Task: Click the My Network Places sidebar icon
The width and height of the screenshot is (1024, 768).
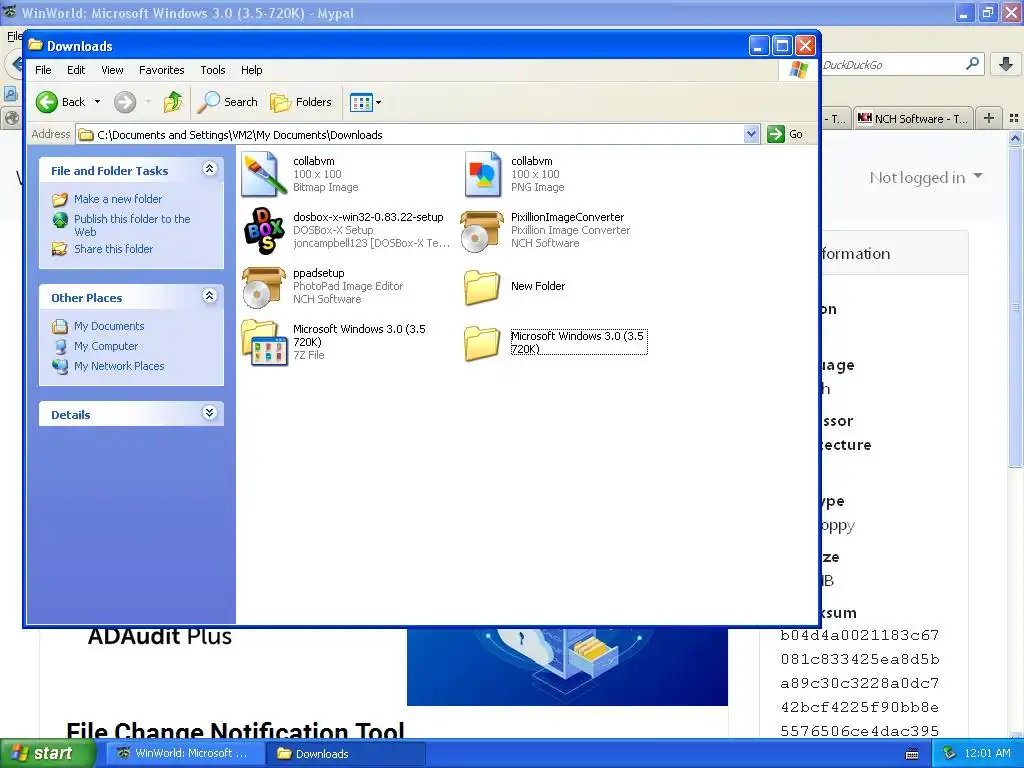Action: (60, 366)
